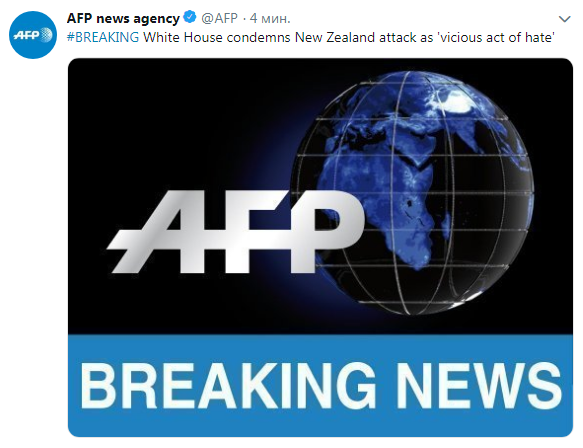Click the silver AFP logo in image

[x=235, y=232]
